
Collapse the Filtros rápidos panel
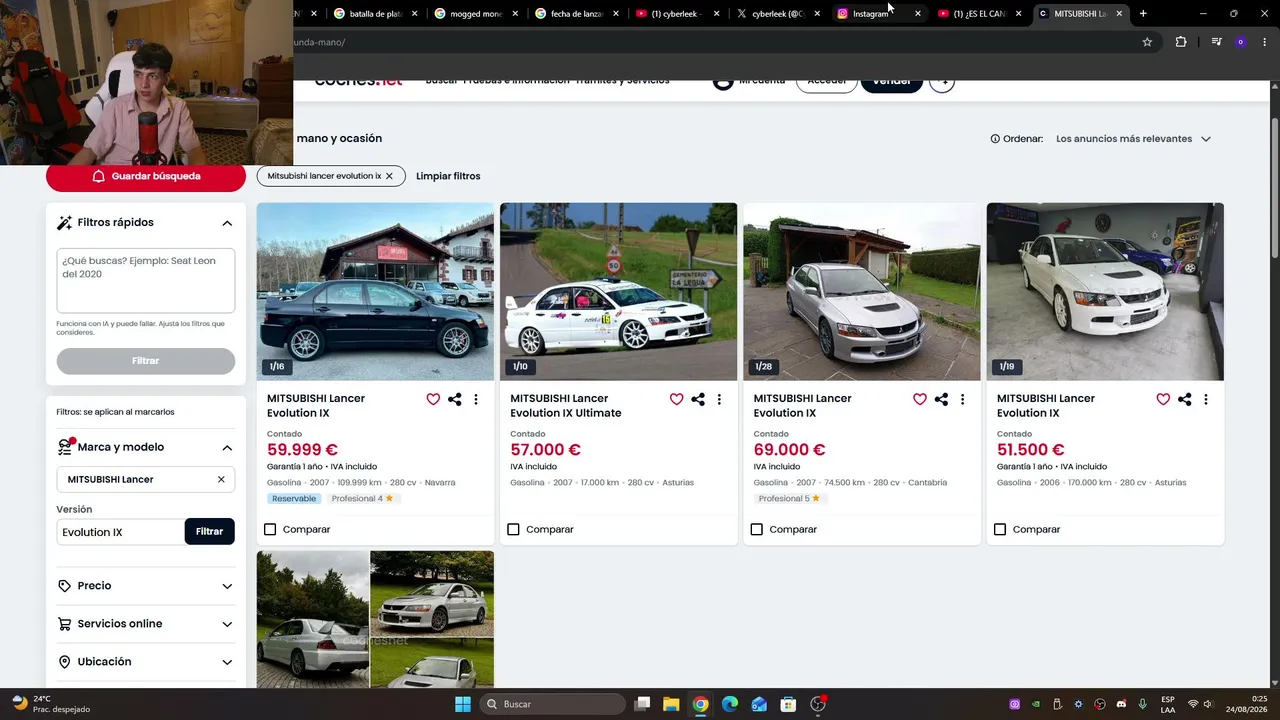pos(227,223)
